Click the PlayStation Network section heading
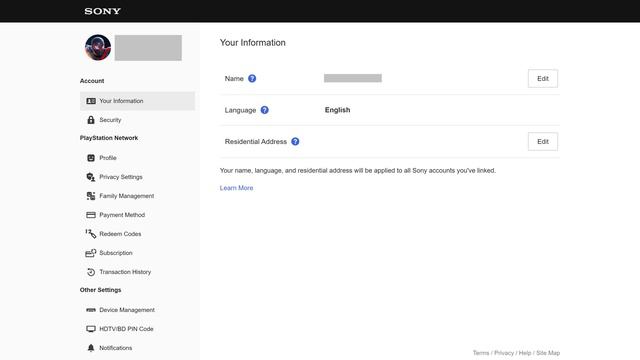640x360 pixels. tap(109, 138)
